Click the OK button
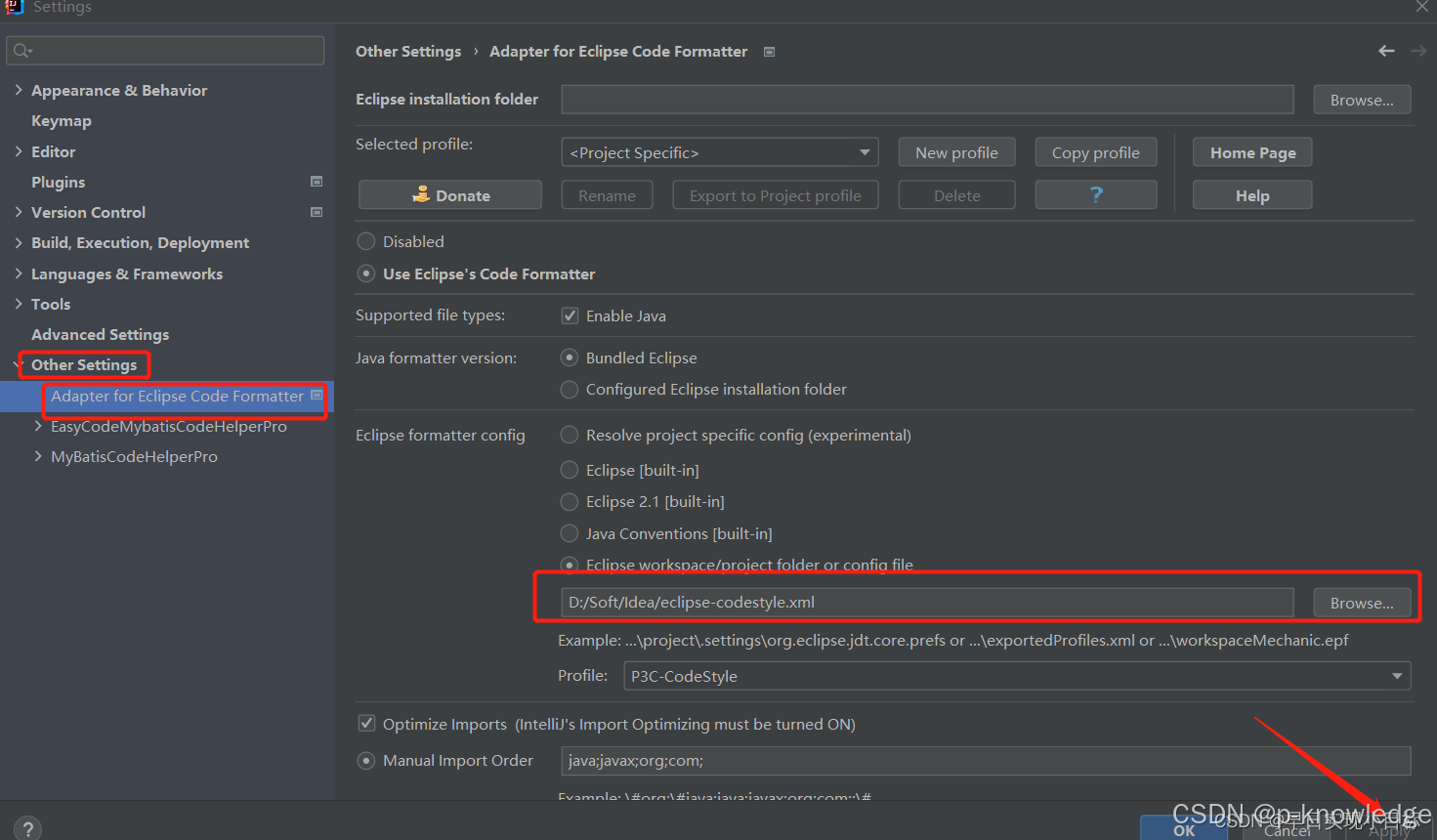Viewport: 1437px width, 840px height. pyautogui.click(x=1184, y=827)
